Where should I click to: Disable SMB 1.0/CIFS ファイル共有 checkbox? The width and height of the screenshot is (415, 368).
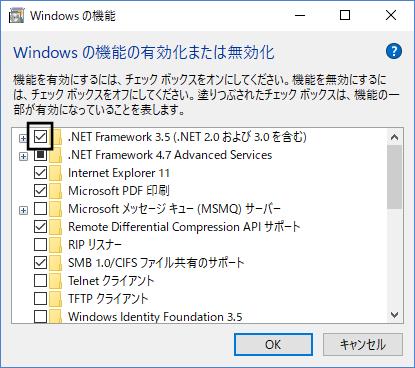(x=41, y=263)
